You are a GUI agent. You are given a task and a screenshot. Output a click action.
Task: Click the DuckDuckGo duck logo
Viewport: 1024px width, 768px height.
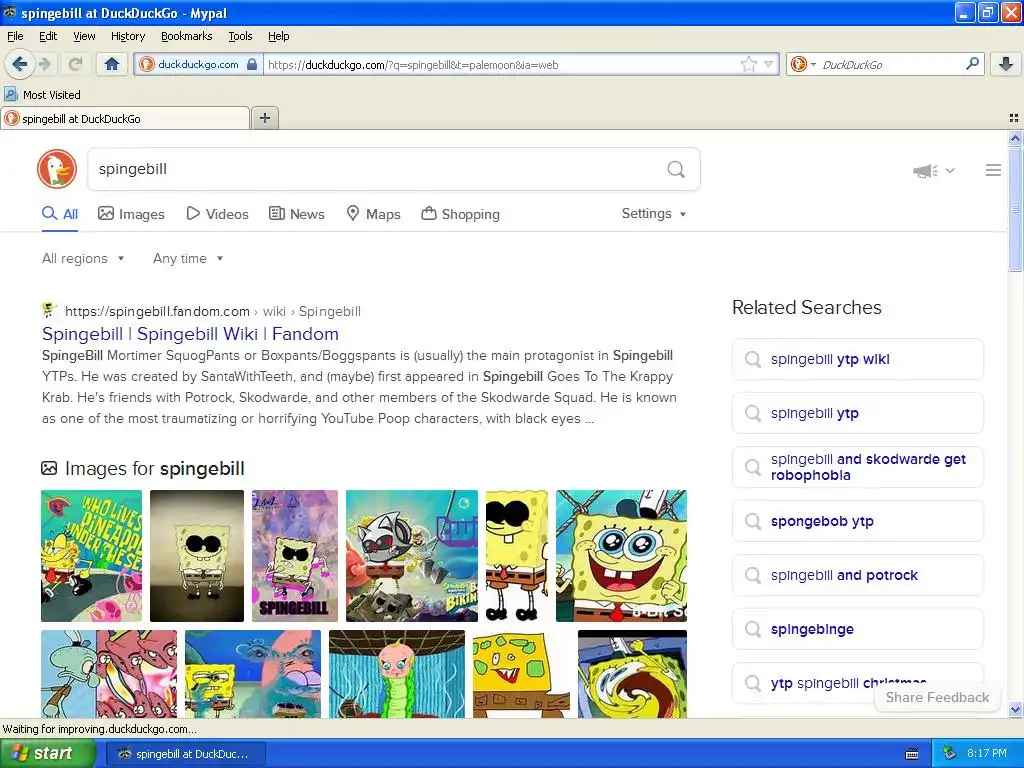click(57, 169)
